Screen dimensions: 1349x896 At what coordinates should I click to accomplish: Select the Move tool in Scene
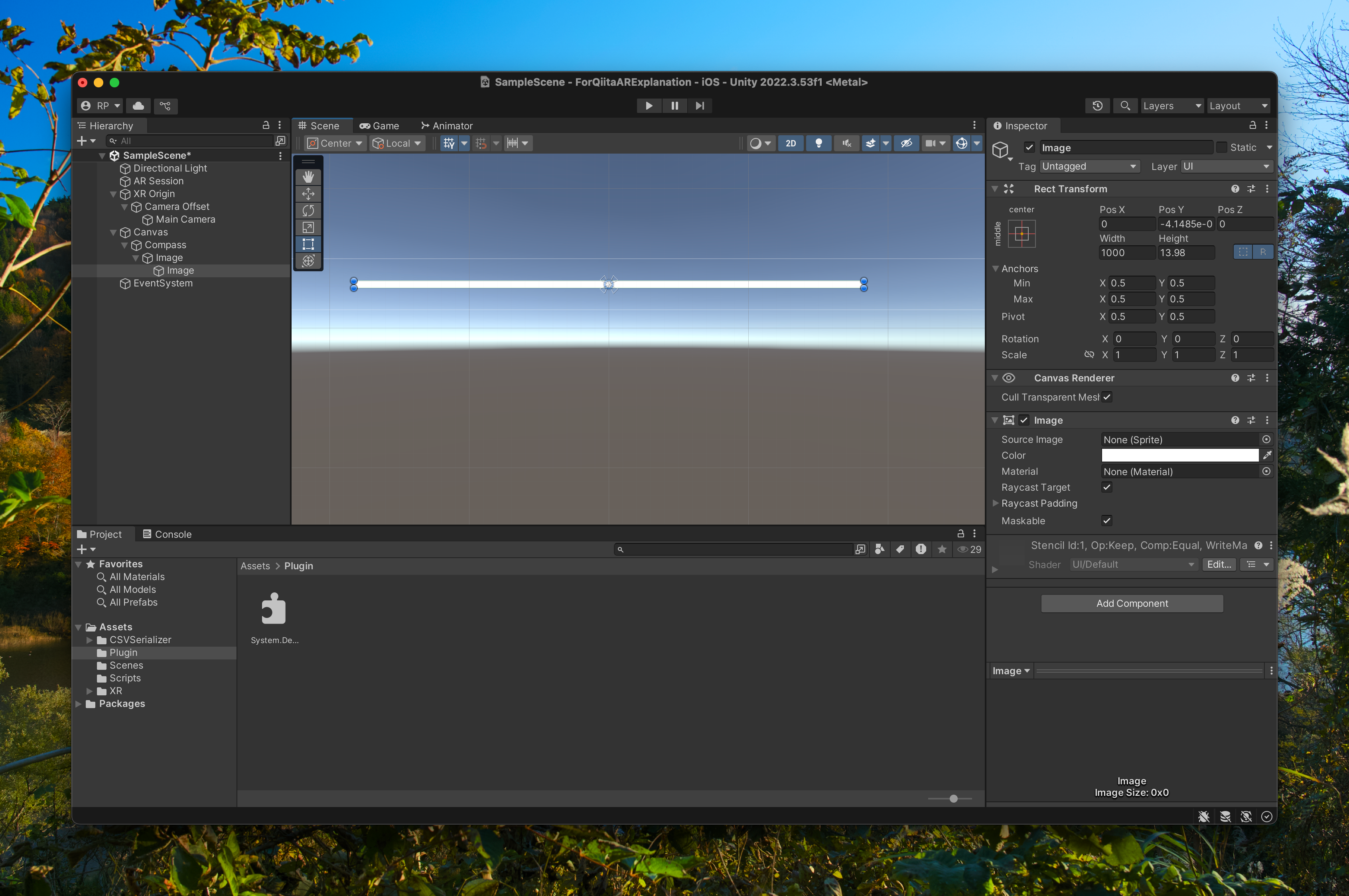coord(308,194)
